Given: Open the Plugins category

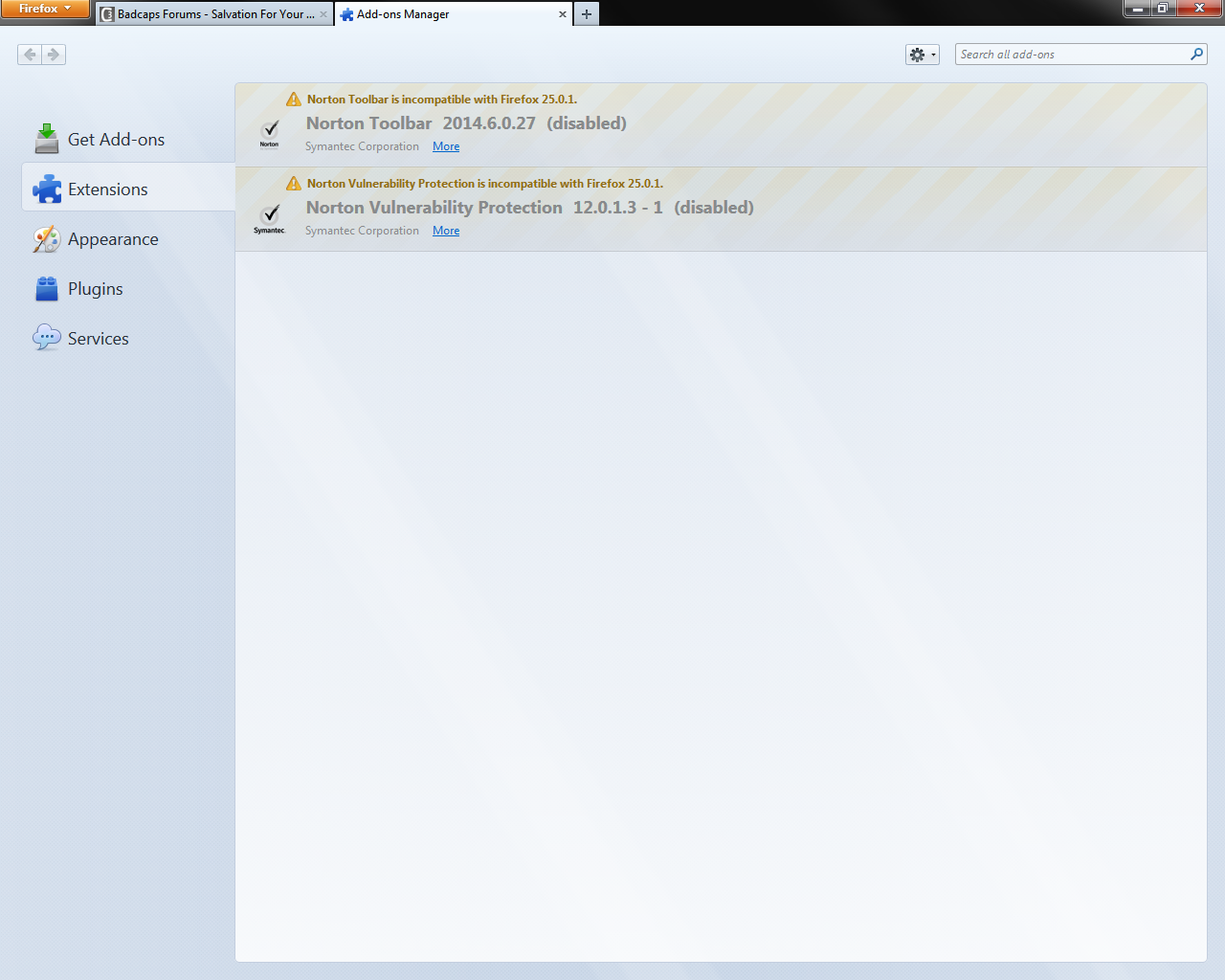Looking at the screenshot, I should 128,288.
